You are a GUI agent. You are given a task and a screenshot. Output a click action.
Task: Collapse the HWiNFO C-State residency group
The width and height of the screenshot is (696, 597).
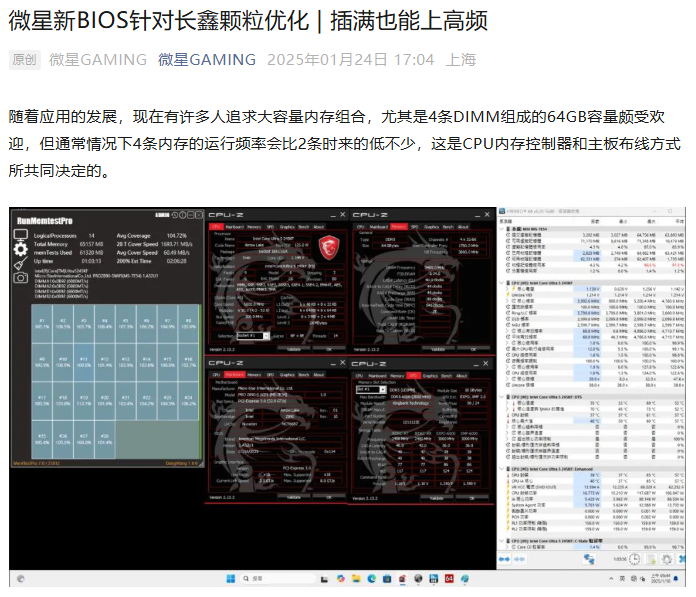pos(502,541)
